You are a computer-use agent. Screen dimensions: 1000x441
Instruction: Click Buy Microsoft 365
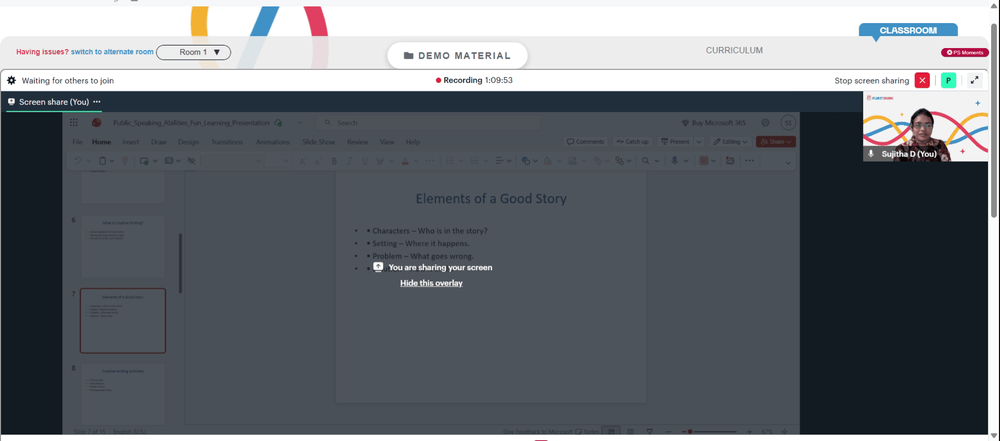coord(713,123)
